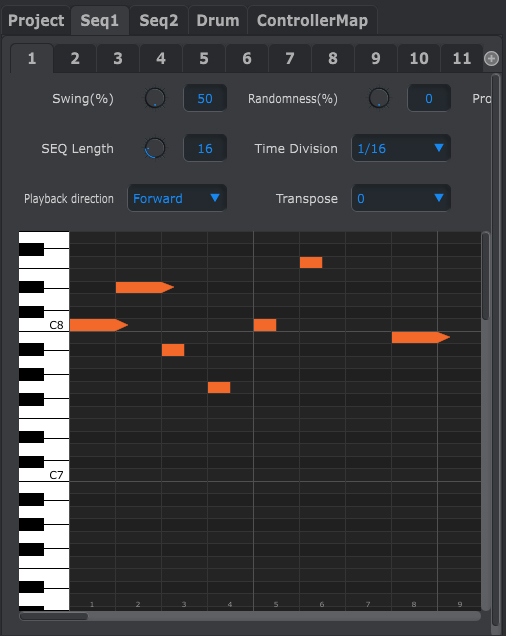Viewport: 506px width, 636px height.
Task: Select the note at step 4
Action: pyautogui.click(x=219, y=387)
